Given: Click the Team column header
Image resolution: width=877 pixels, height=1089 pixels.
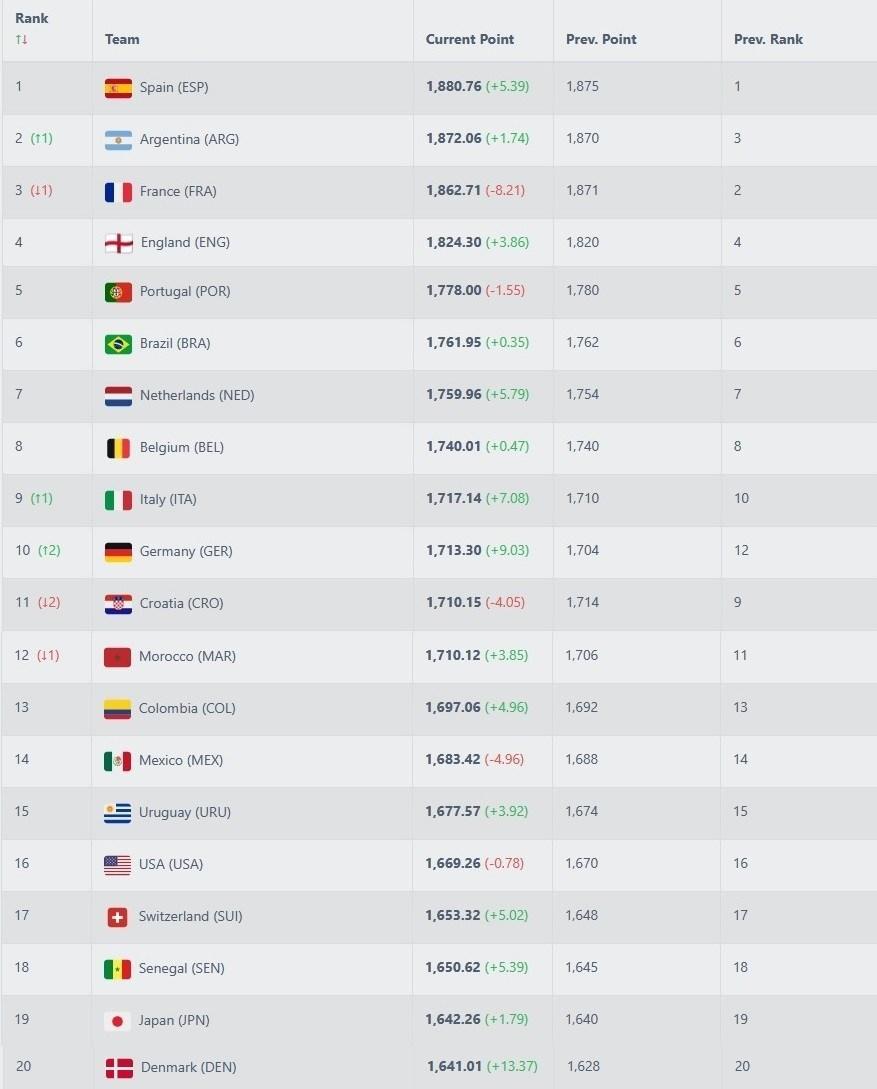Looking at the screenshot, I should (122, 40).
